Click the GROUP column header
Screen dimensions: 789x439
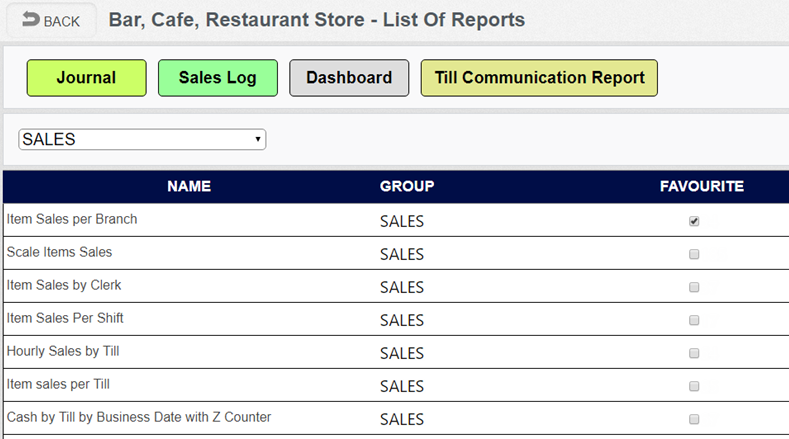406,187
